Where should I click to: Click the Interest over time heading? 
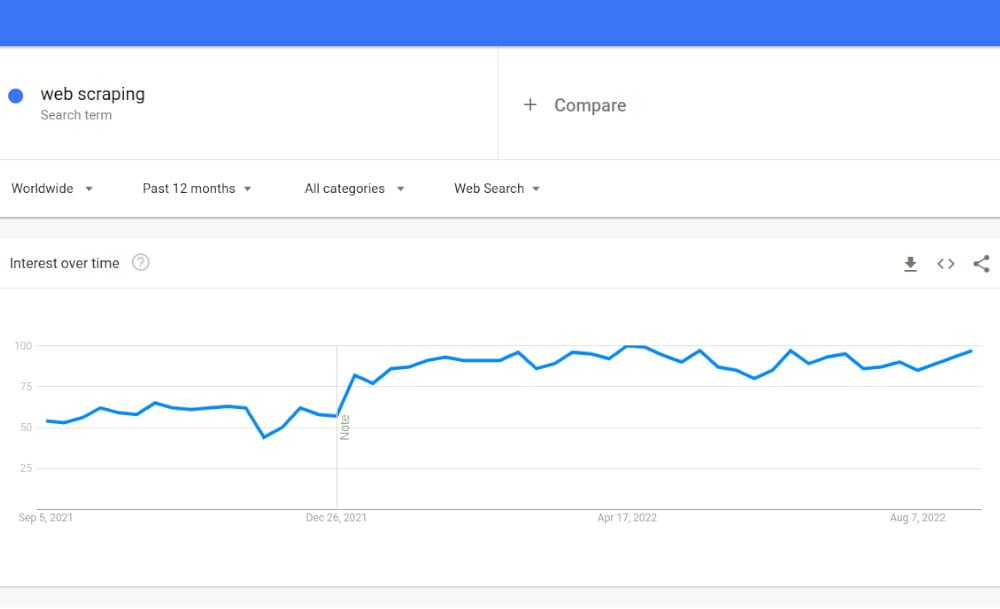pyautogui.click(x=65, y=262)
